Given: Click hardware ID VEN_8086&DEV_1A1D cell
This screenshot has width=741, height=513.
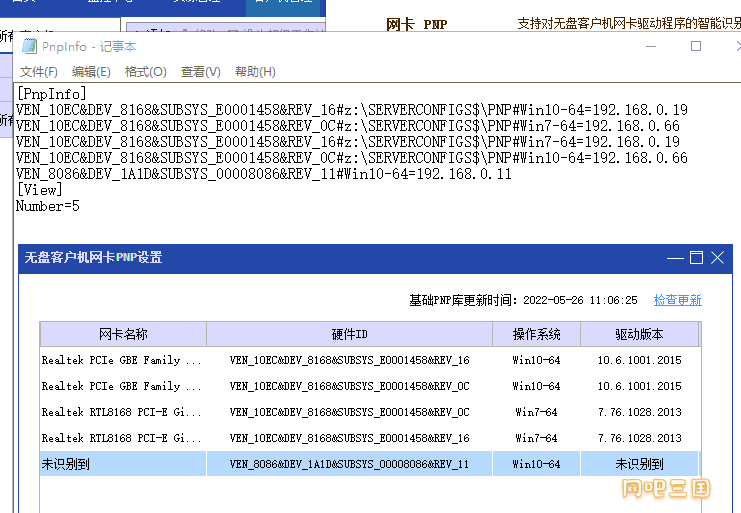Looking at the screenshot, I should (349, 464).
